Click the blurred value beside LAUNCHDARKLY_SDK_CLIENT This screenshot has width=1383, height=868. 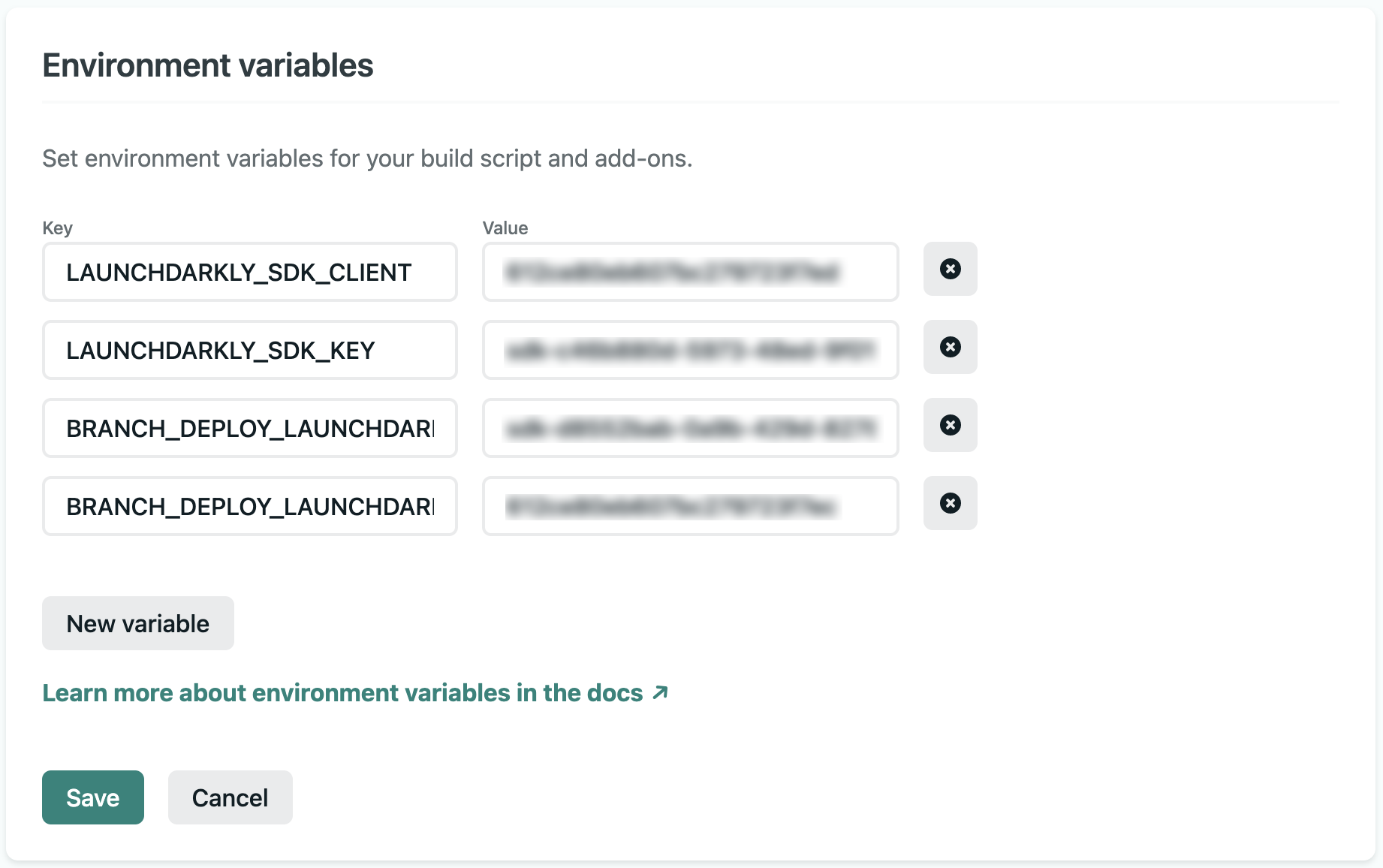[689, 272]
